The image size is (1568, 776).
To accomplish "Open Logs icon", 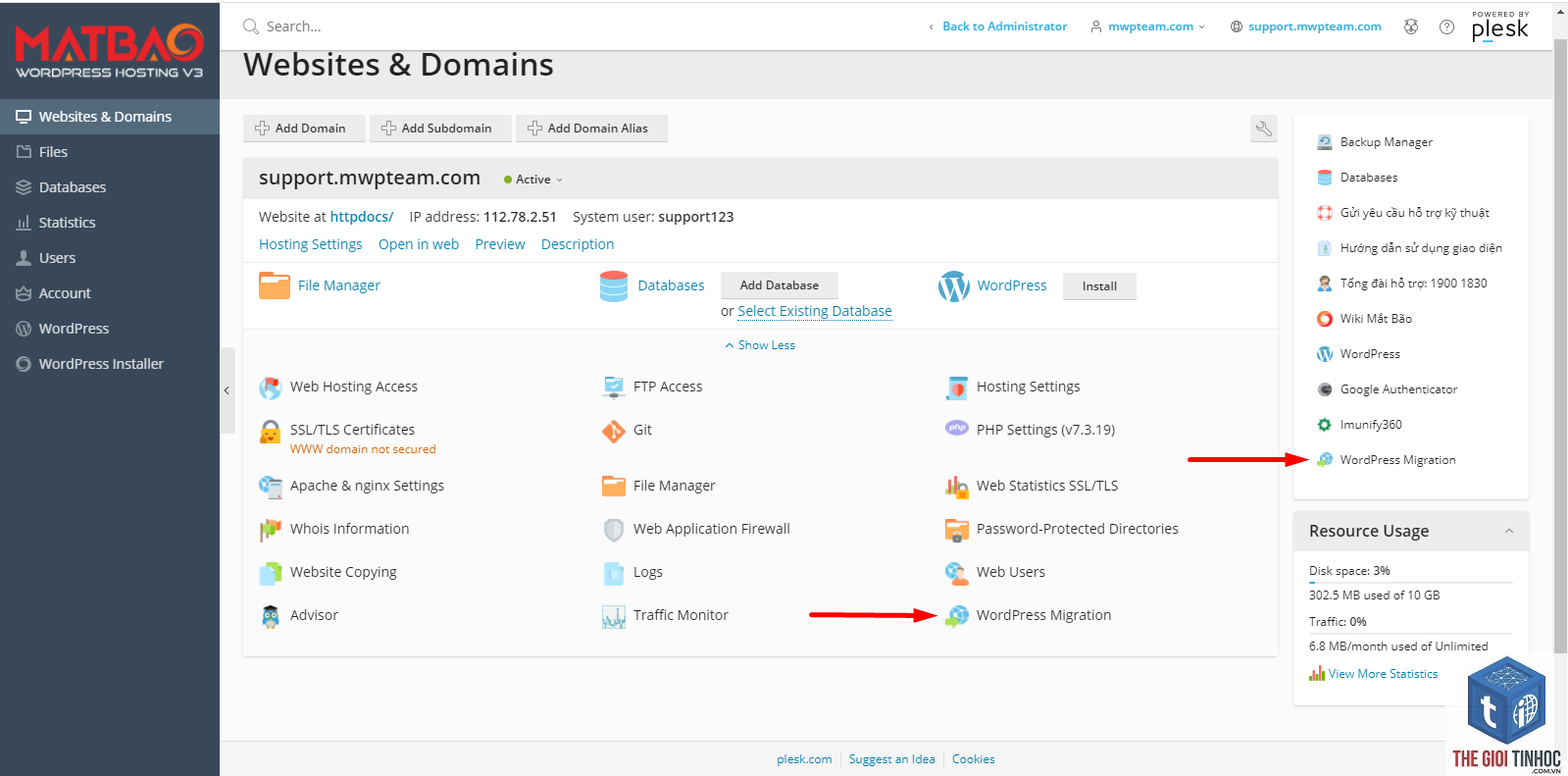I will click(614, 573).
